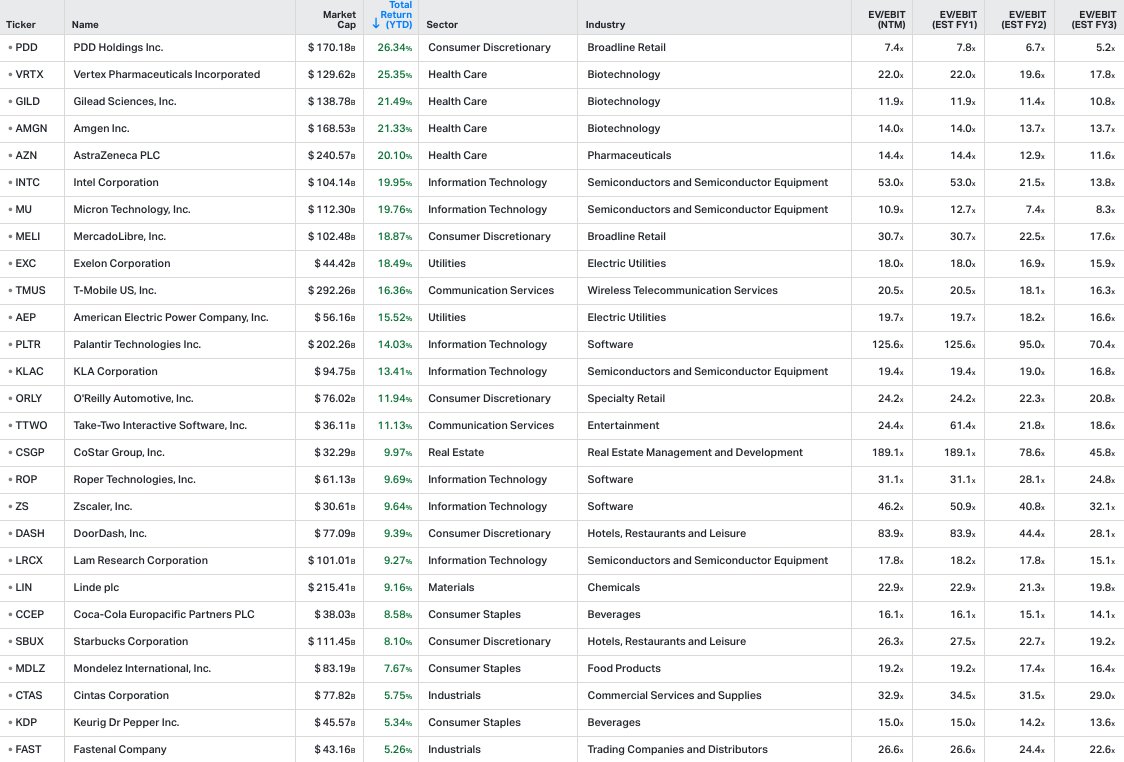
Task: Open the PDD ticker
Action: 27,47
